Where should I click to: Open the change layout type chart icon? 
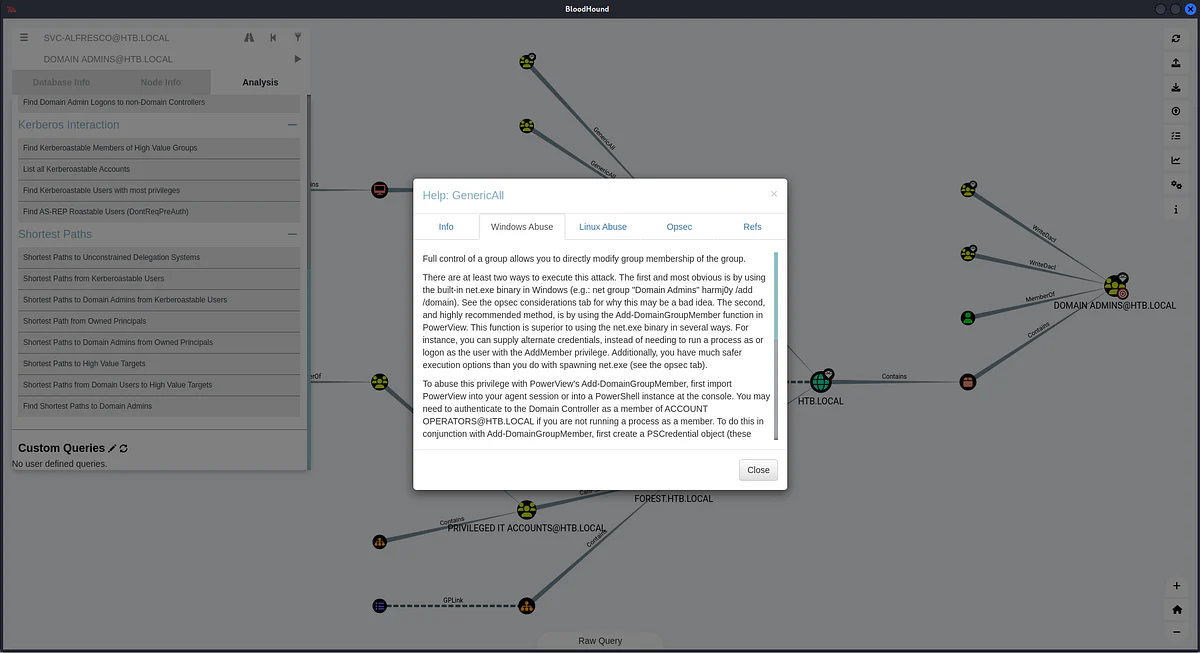point(1176,160)
